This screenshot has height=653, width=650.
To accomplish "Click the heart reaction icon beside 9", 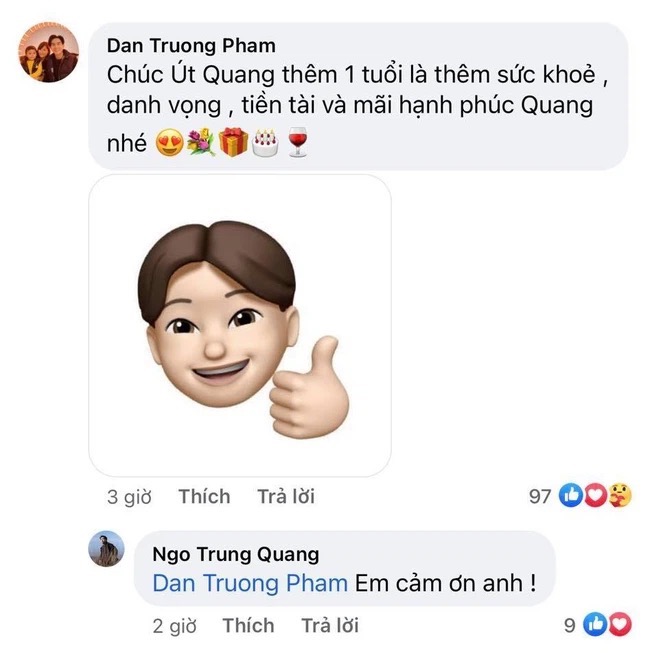I will point(620,624).
